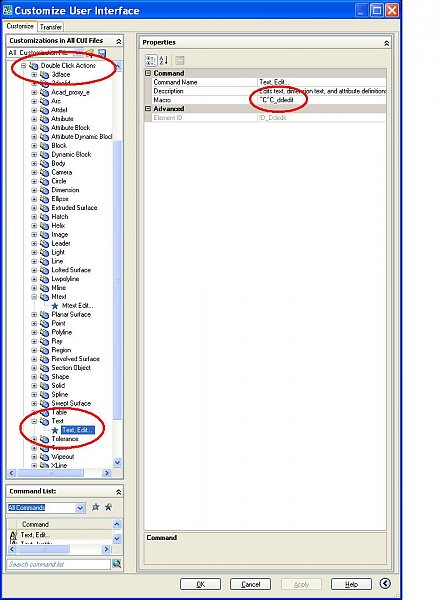
Task: Click the Macro value field
Action: (x=322, y=100)
